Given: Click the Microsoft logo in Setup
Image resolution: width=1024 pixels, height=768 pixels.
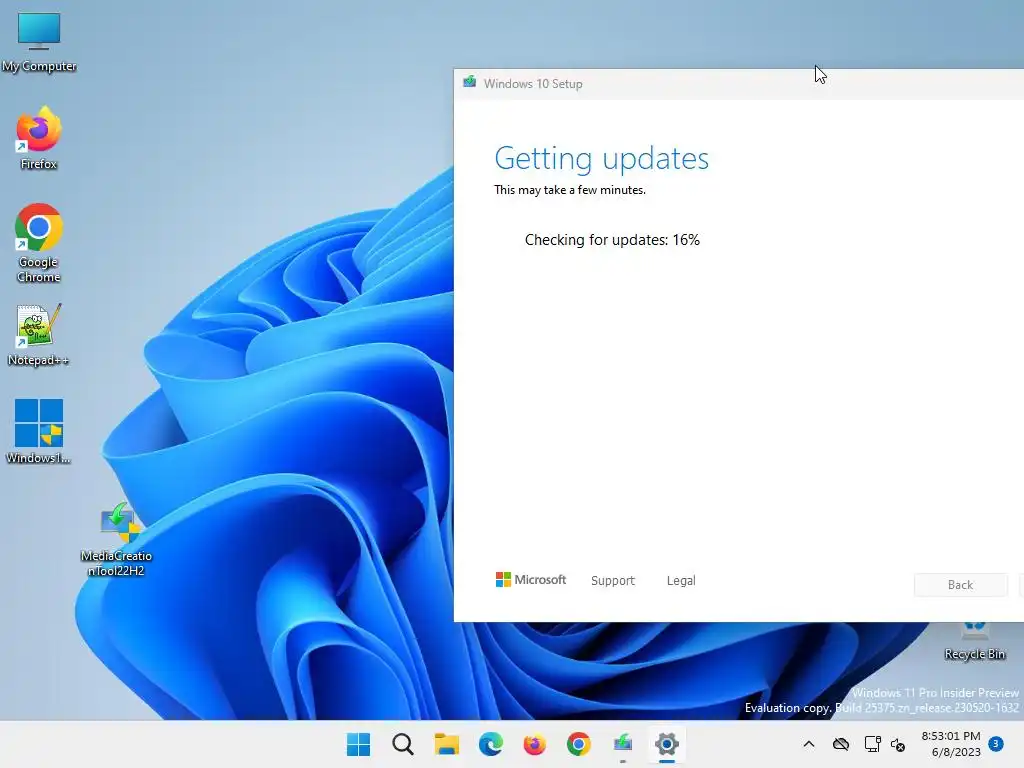Looking at the screenshot, I should tap(531, 580).
